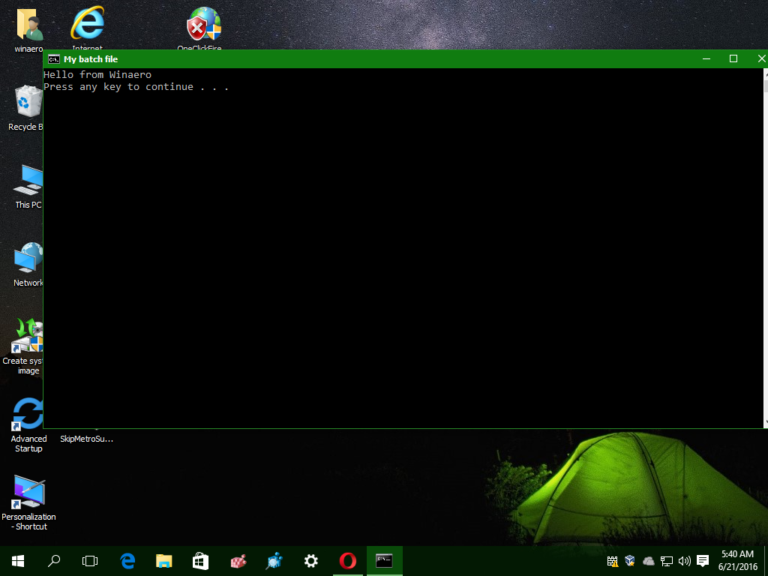This screenshot has width=768, height=576.
Task: Open Task View from the taskbar
Action: tap(90, 561)
